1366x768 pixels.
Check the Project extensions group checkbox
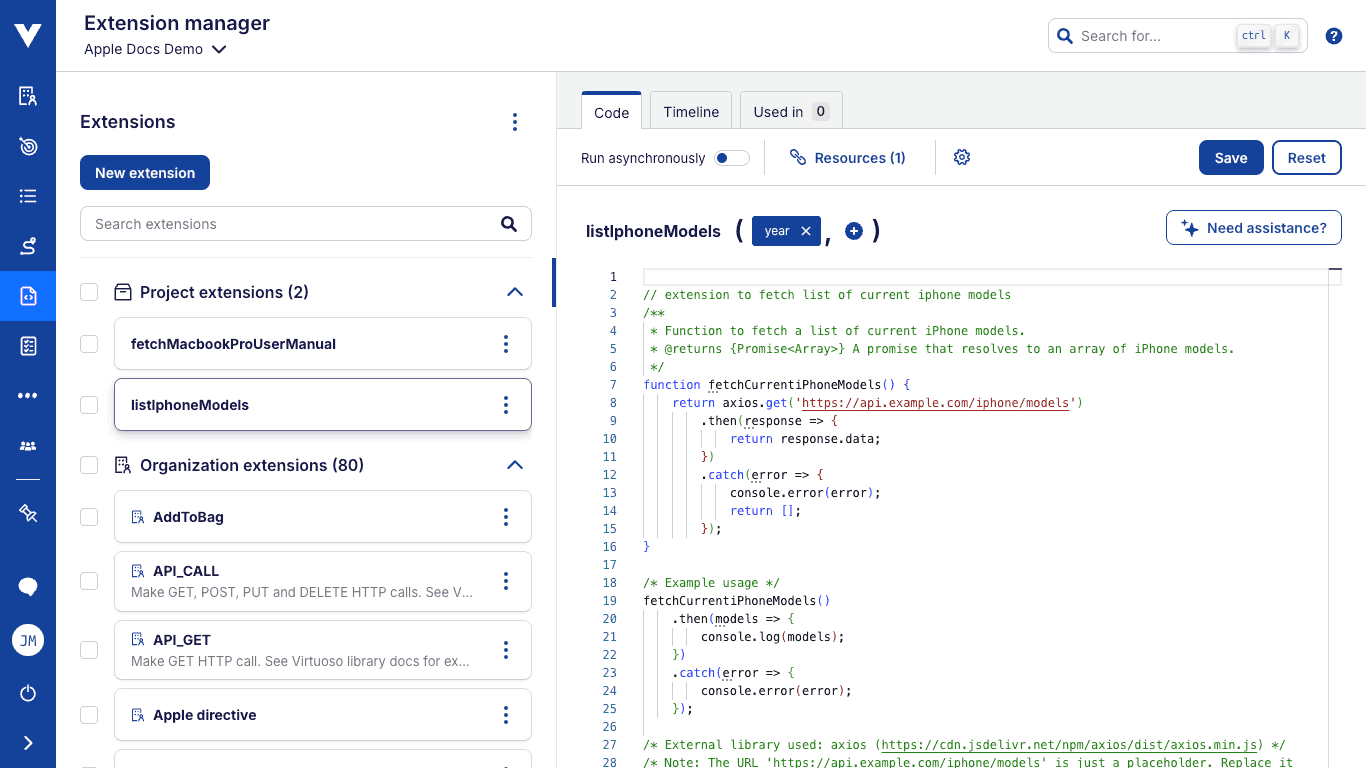89,292
